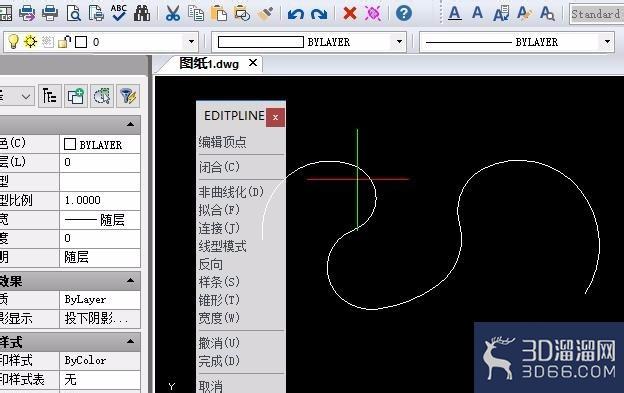Open the BYLAYER color dropdown
This screenshot has height=393, width=624.
(x=399, y=42)
